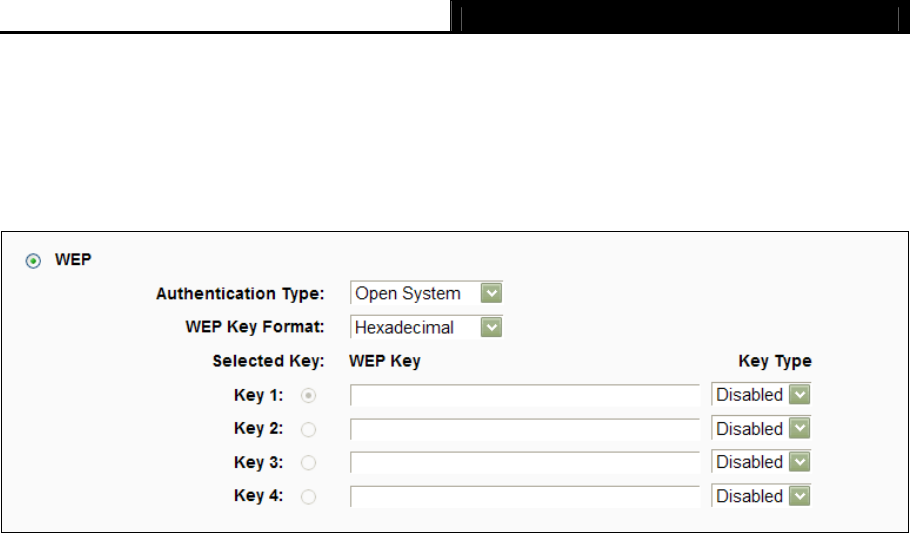Open the Key 4 Key Type dropdown

tap(761, 497)
